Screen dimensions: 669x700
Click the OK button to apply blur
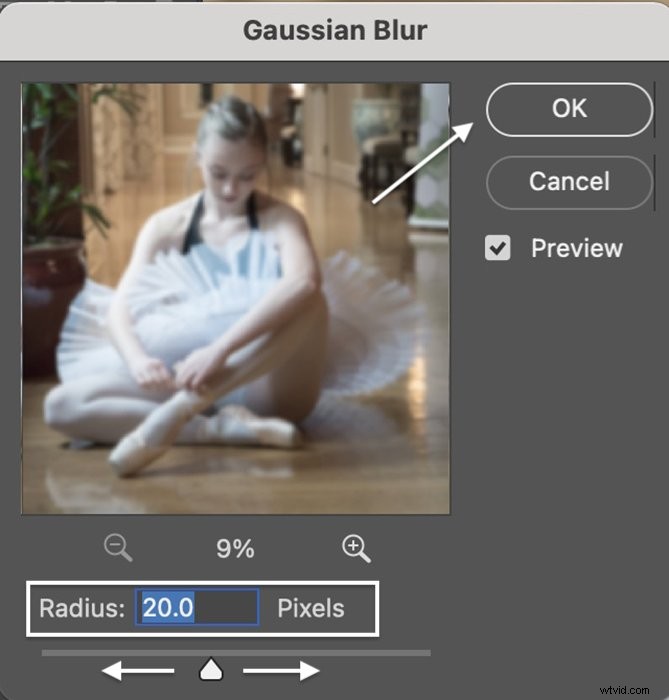(x=569, y=109)
